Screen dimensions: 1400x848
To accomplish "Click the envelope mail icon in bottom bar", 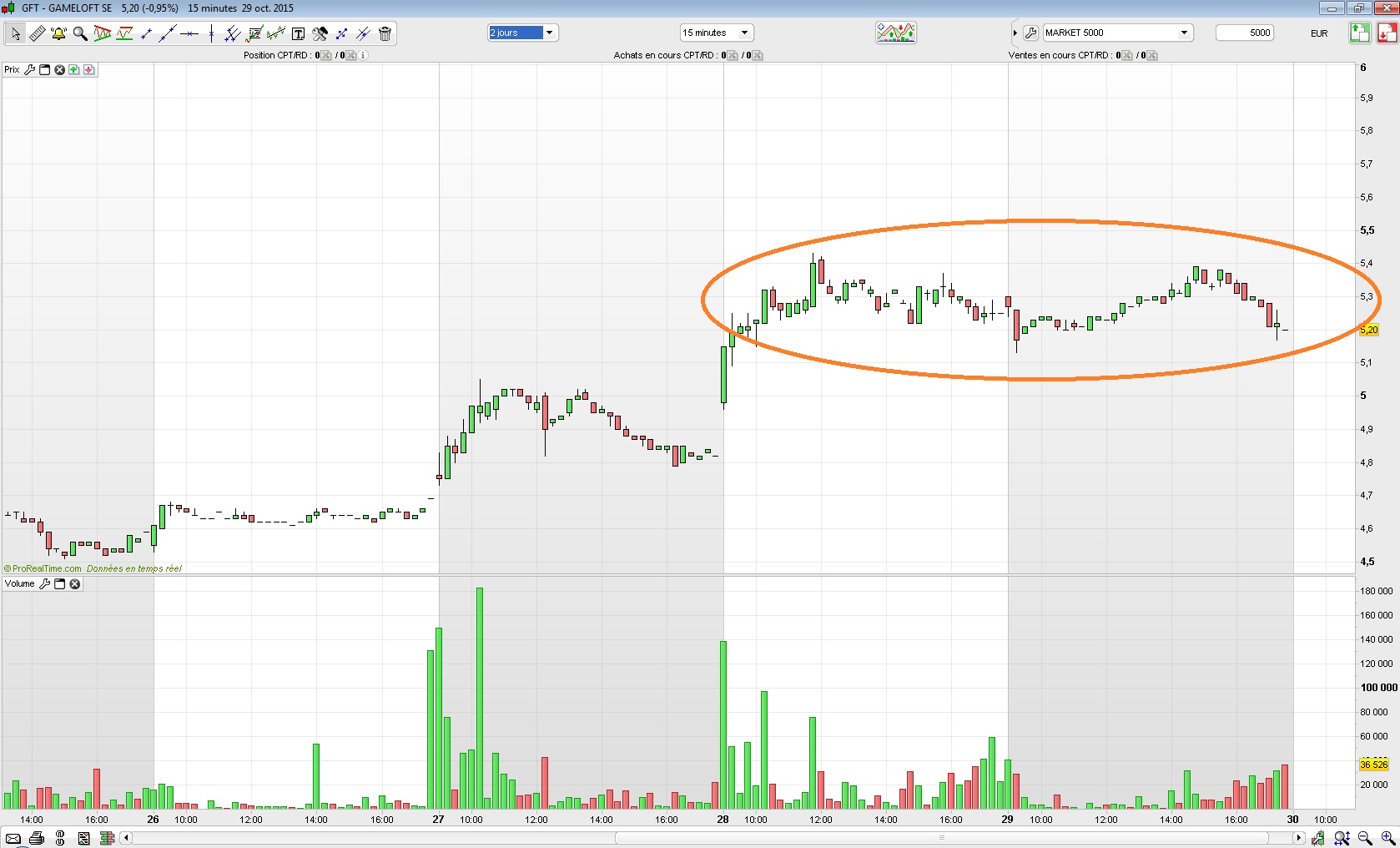I will pos(13,838).
